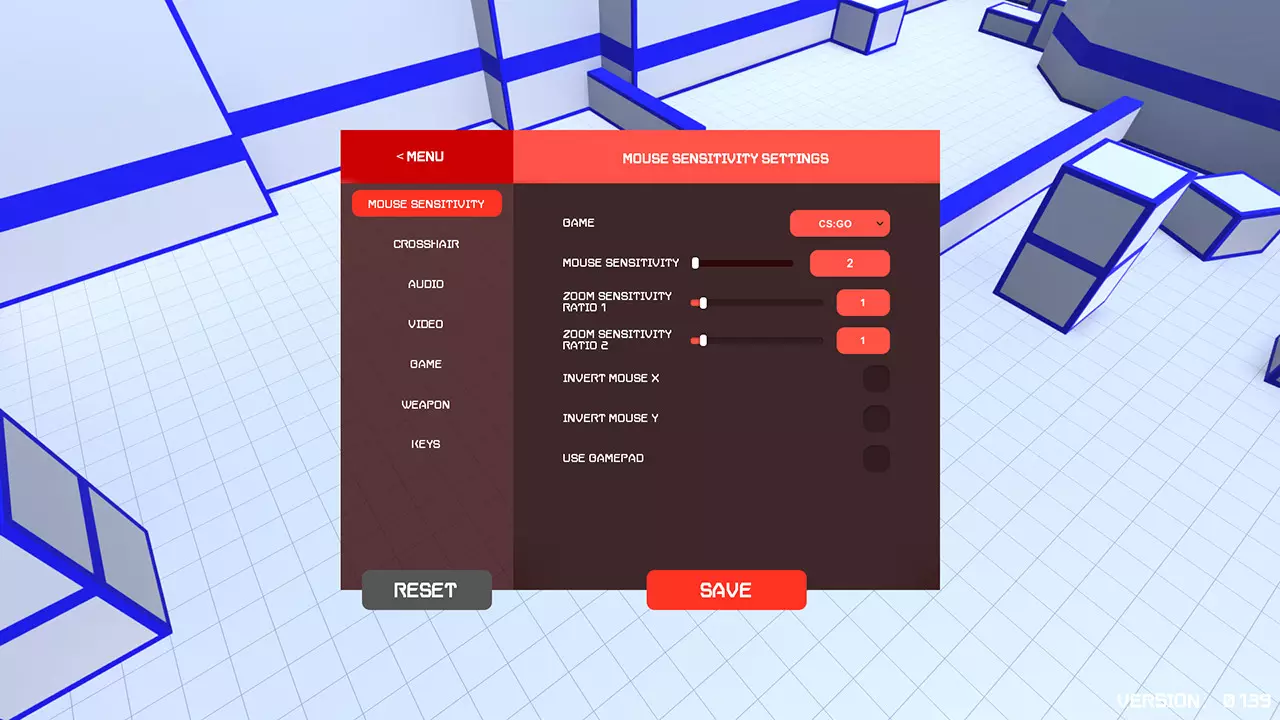
Task: Focus the Mouse Sensitivity value field
Action: click(x=850, y=263)
